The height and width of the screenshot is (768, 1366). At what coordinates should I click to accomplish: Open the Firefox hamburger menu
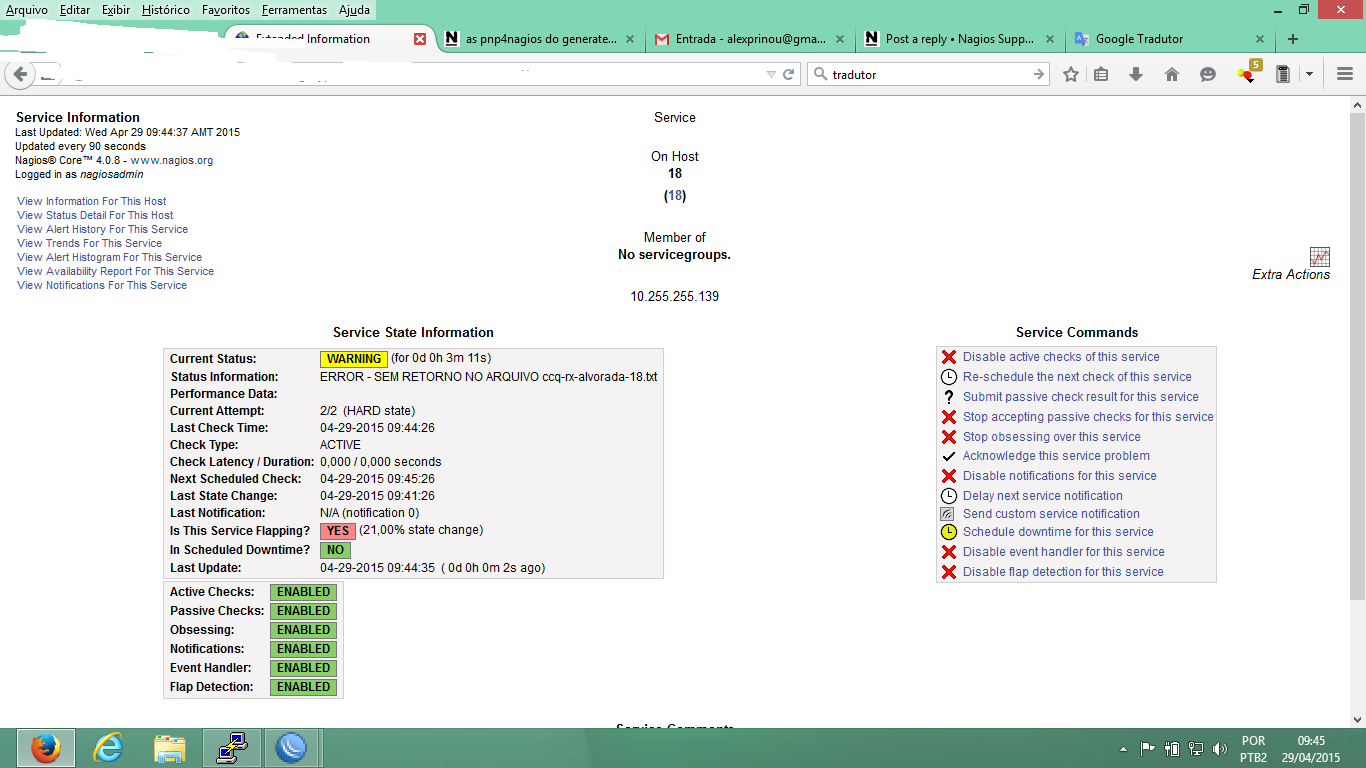pos(1345,74)
